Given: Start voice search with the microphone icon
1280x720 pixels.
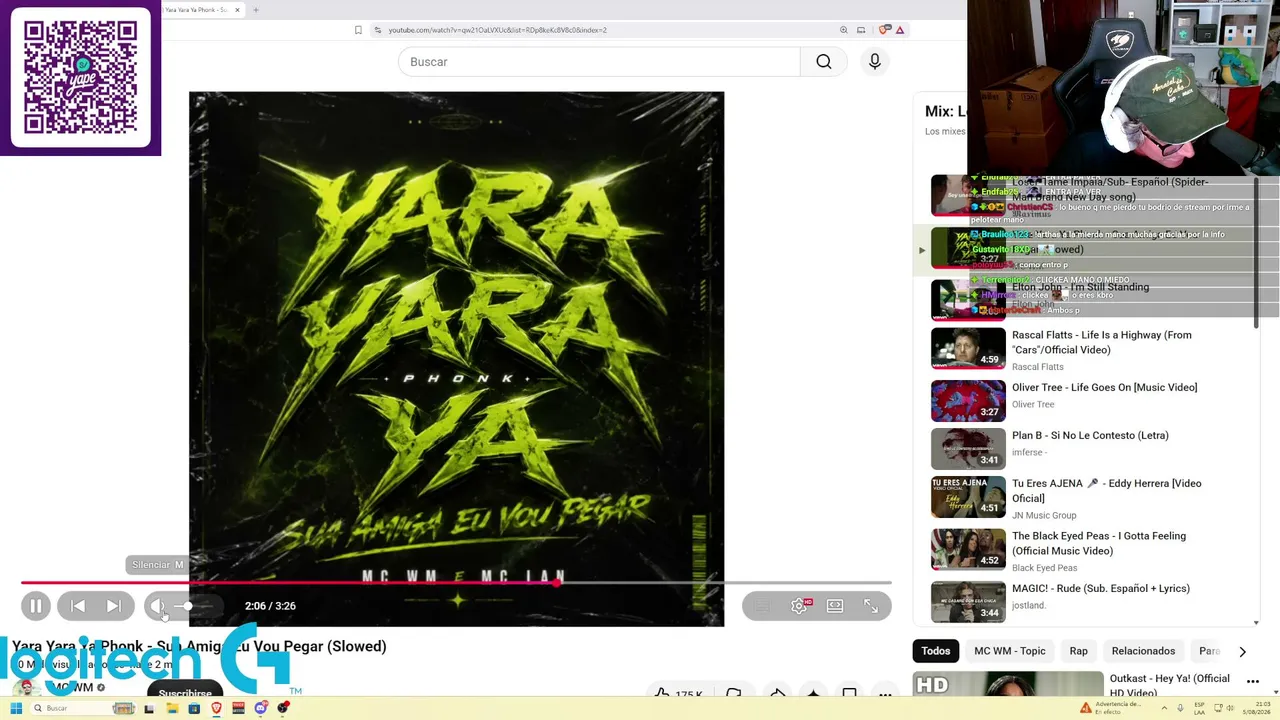Looking at the screenshot, I should pyautogui.click(x=875, y=62).
